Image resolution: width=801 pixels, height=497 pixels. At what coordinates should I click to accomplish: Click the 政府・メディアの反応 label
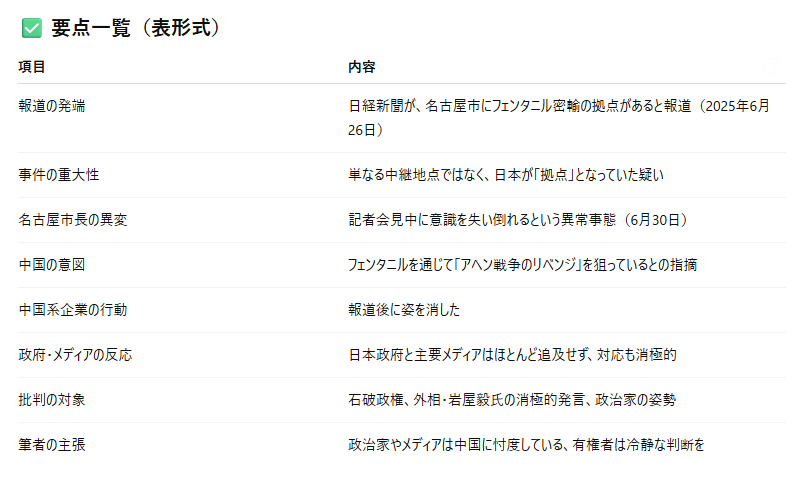tap(75, 354)
